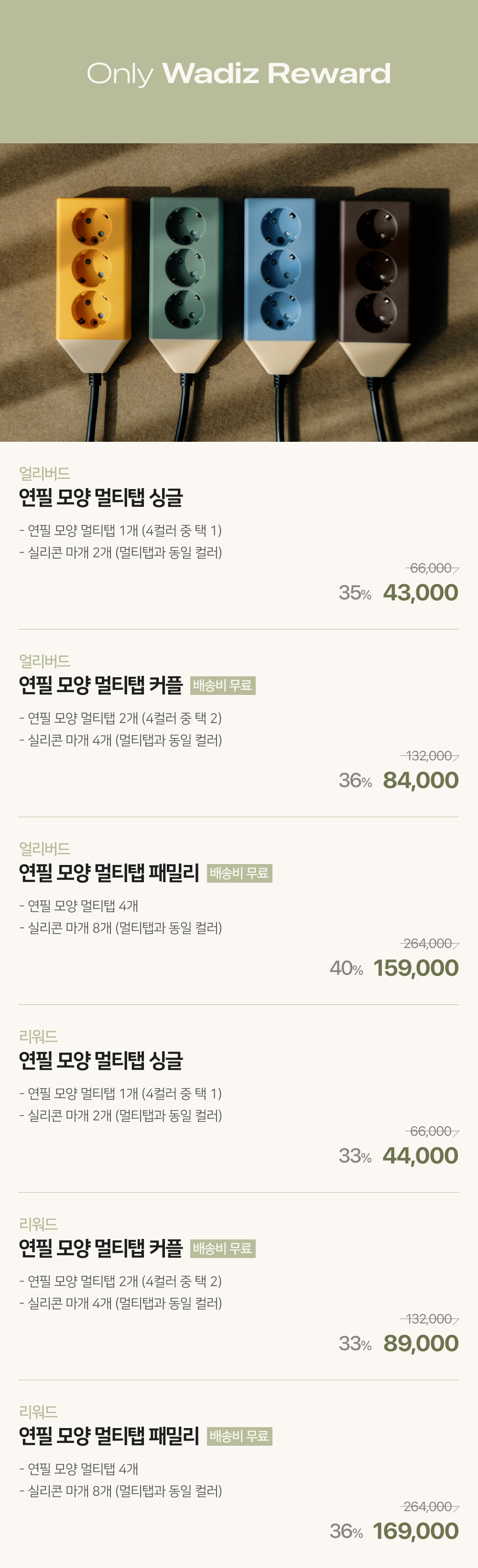Click 배송비 무료 badge on 리워드 커플
The image size is (478, 1568).
pyautogui.click(x=222, y=1248)
